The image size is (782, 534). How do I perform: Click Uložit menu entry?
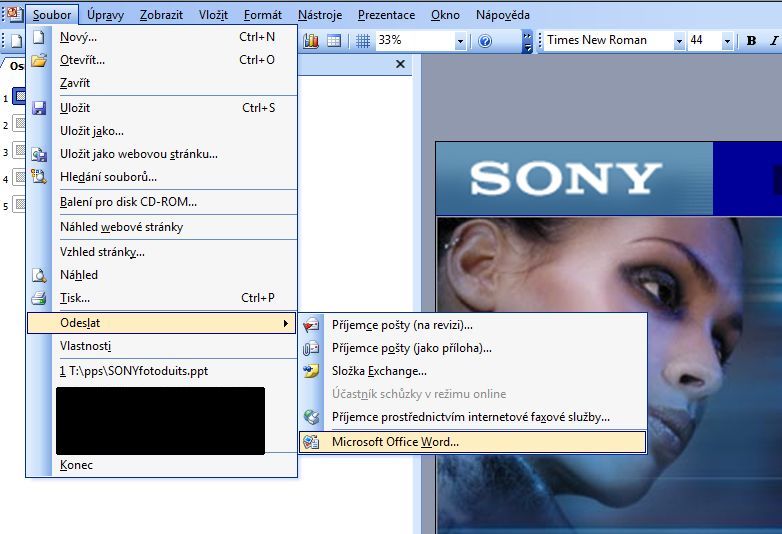[x=162, y=108]
